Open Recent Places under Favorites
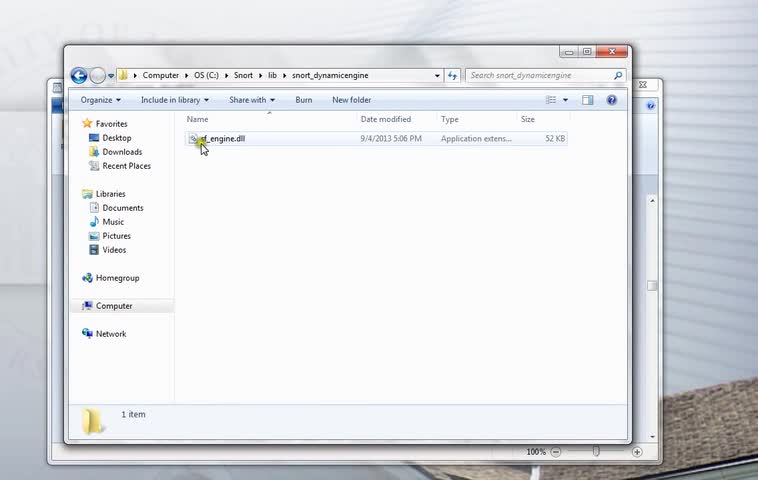The image size is (758, 480). tap(127, 166)
